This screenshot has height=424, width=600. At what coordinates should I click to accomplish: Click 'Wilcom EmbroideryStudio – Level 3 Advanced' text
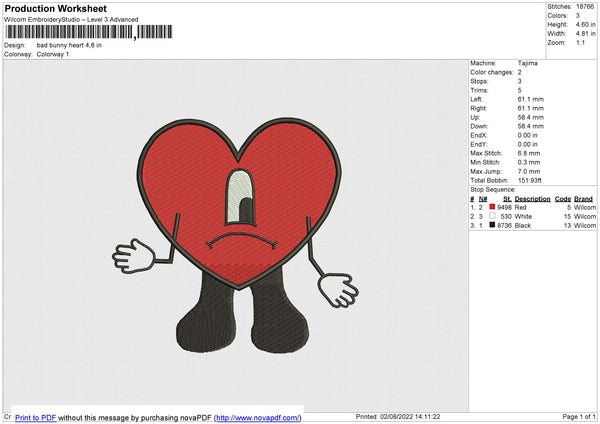[71, 20]
